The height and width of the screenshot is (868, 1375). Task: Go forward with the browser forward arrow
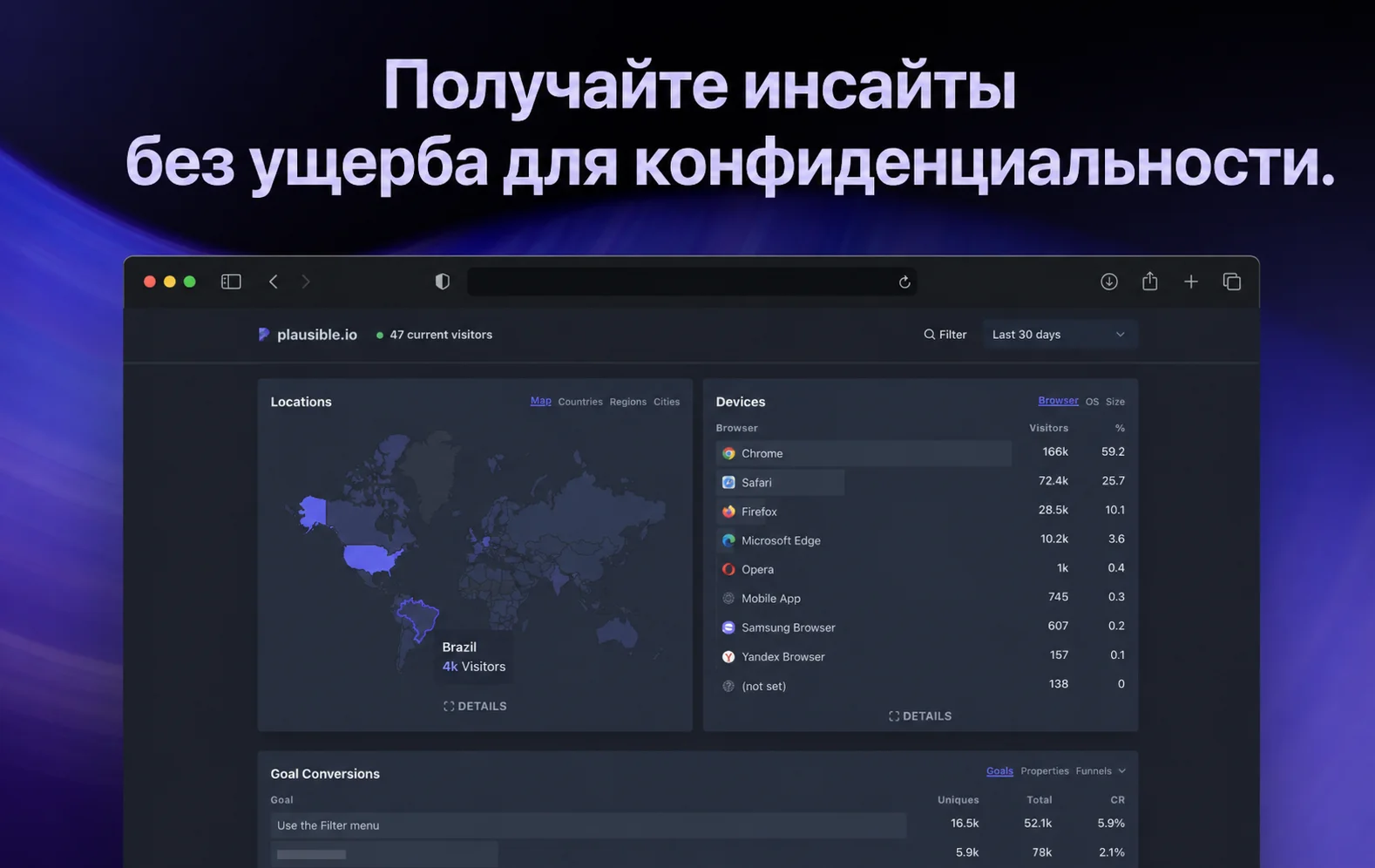pyautogui.click(x=306, y=281)
